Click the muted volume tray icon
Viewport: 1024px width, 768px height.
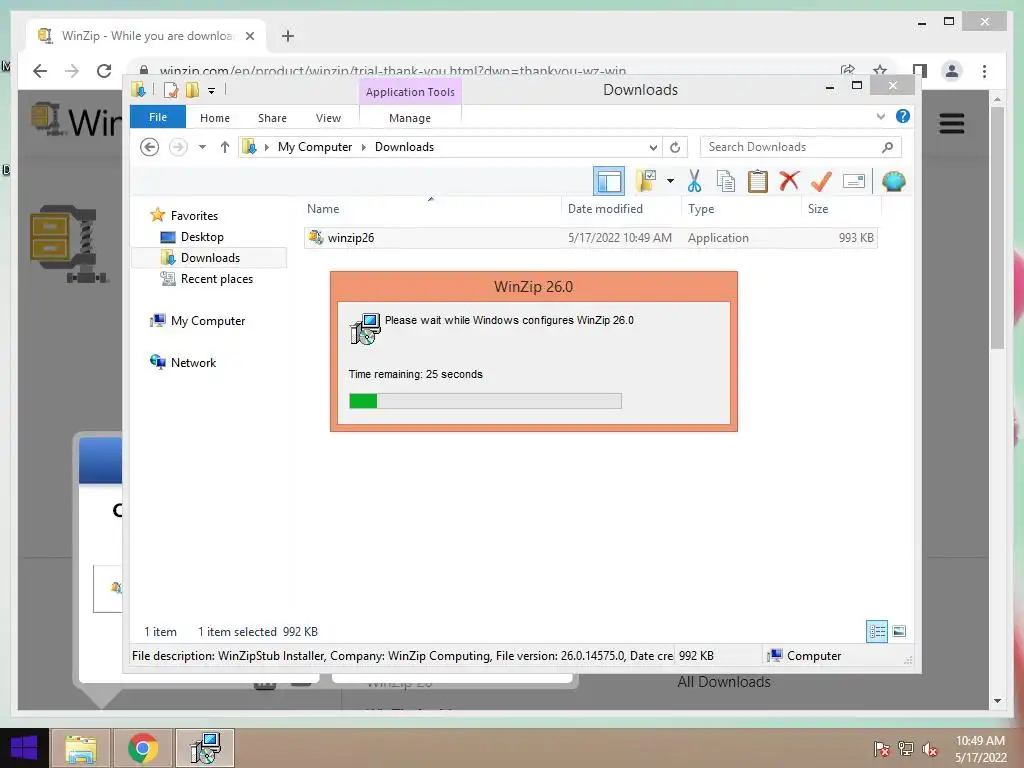[929, 748]
